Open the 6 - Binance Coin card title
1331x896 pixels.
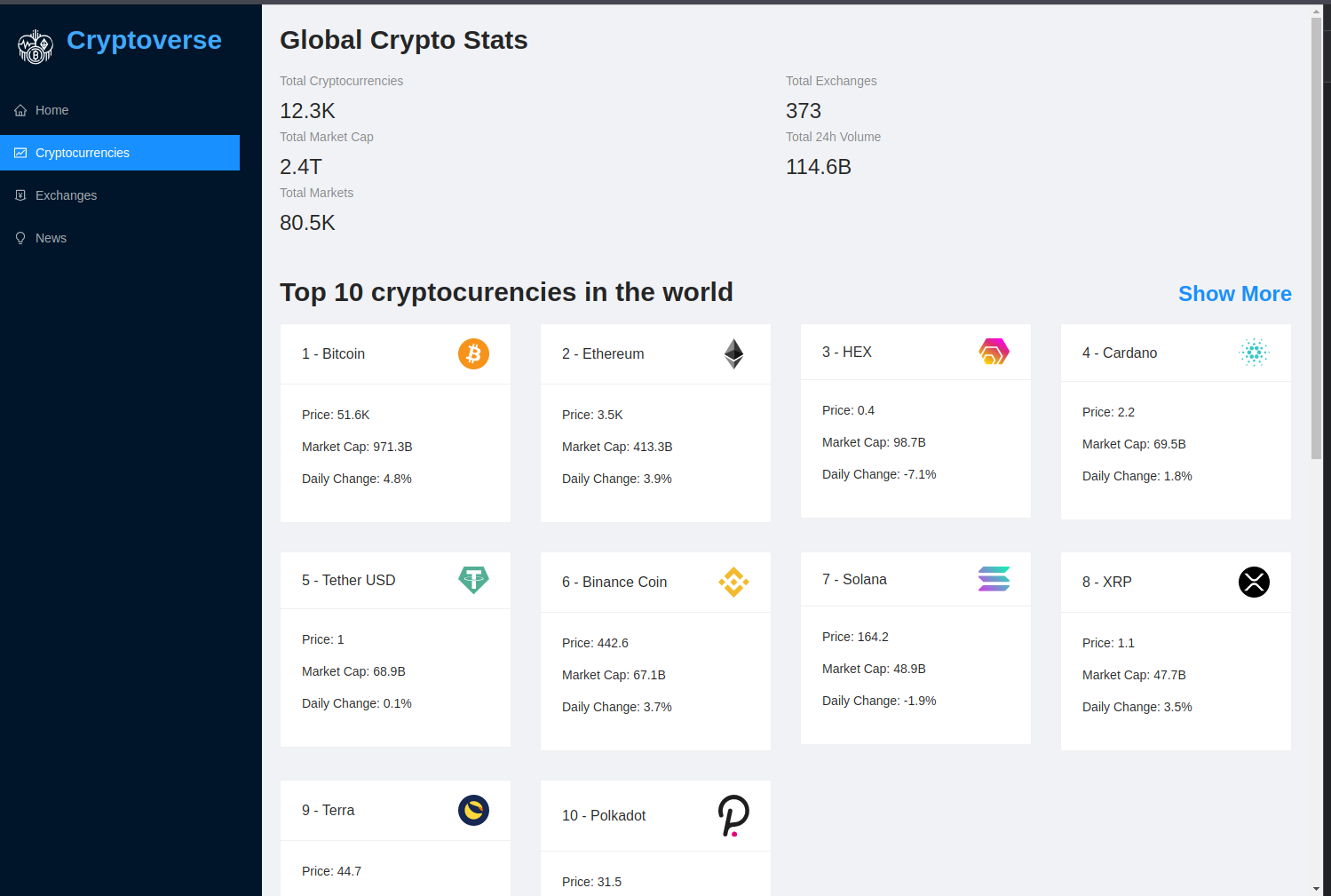[614, 582]
